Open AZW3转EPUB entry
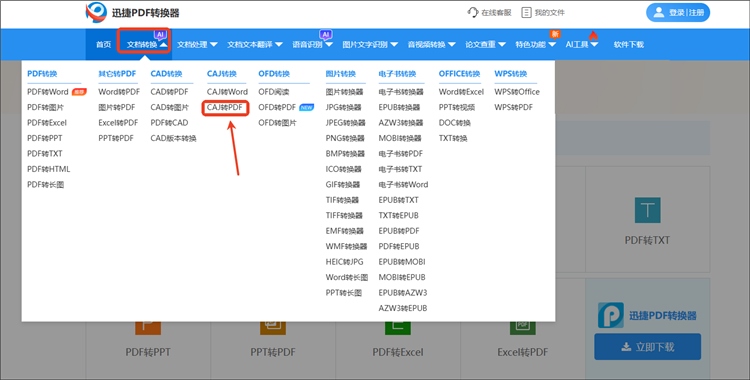Screen dimensions: 750x380 (403, 308)
